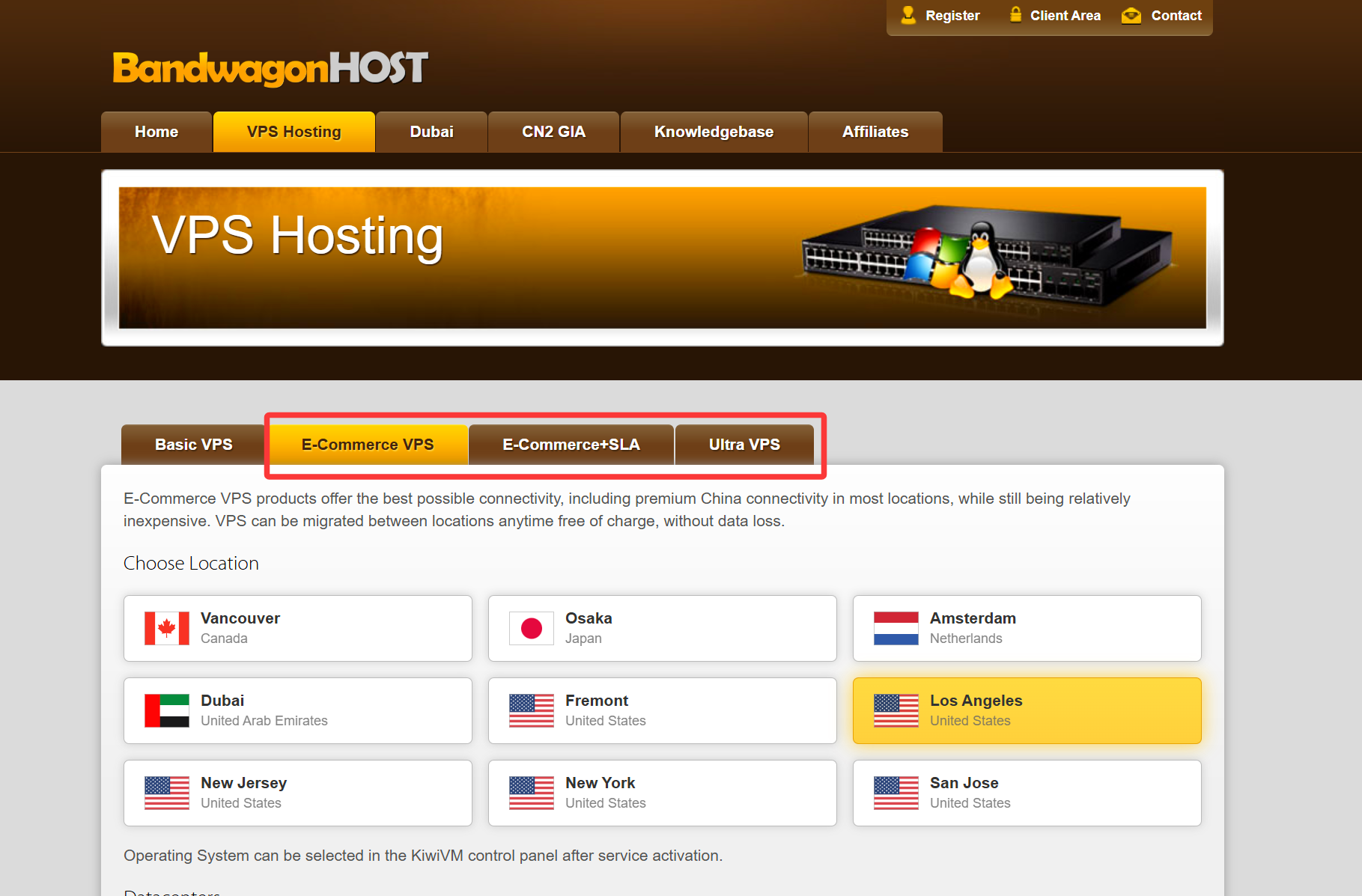Open the Knowledgebase menu item

714,132
